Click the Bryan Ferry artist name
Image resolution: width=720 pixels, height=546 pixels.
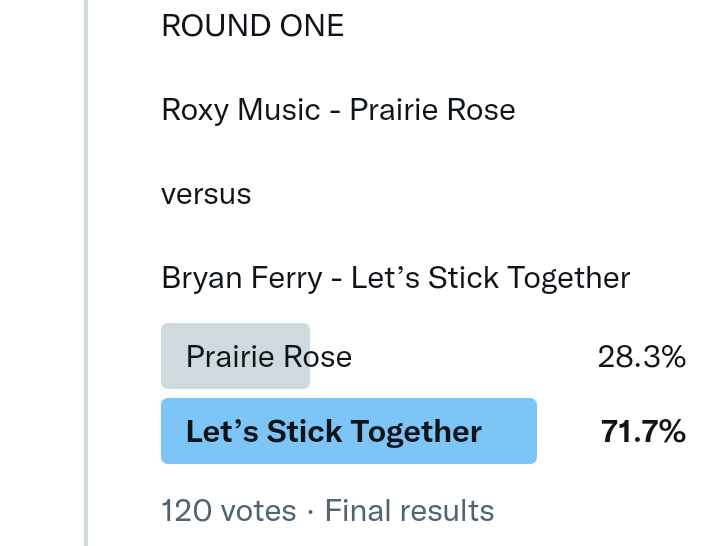(241, 277)
